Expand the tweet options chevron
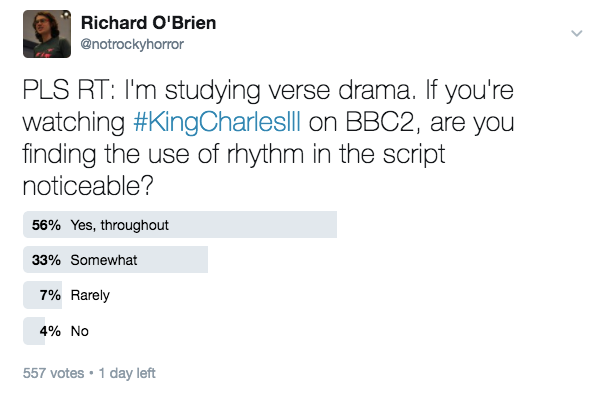This screenshot has height=404, width=600. point(576,33)
